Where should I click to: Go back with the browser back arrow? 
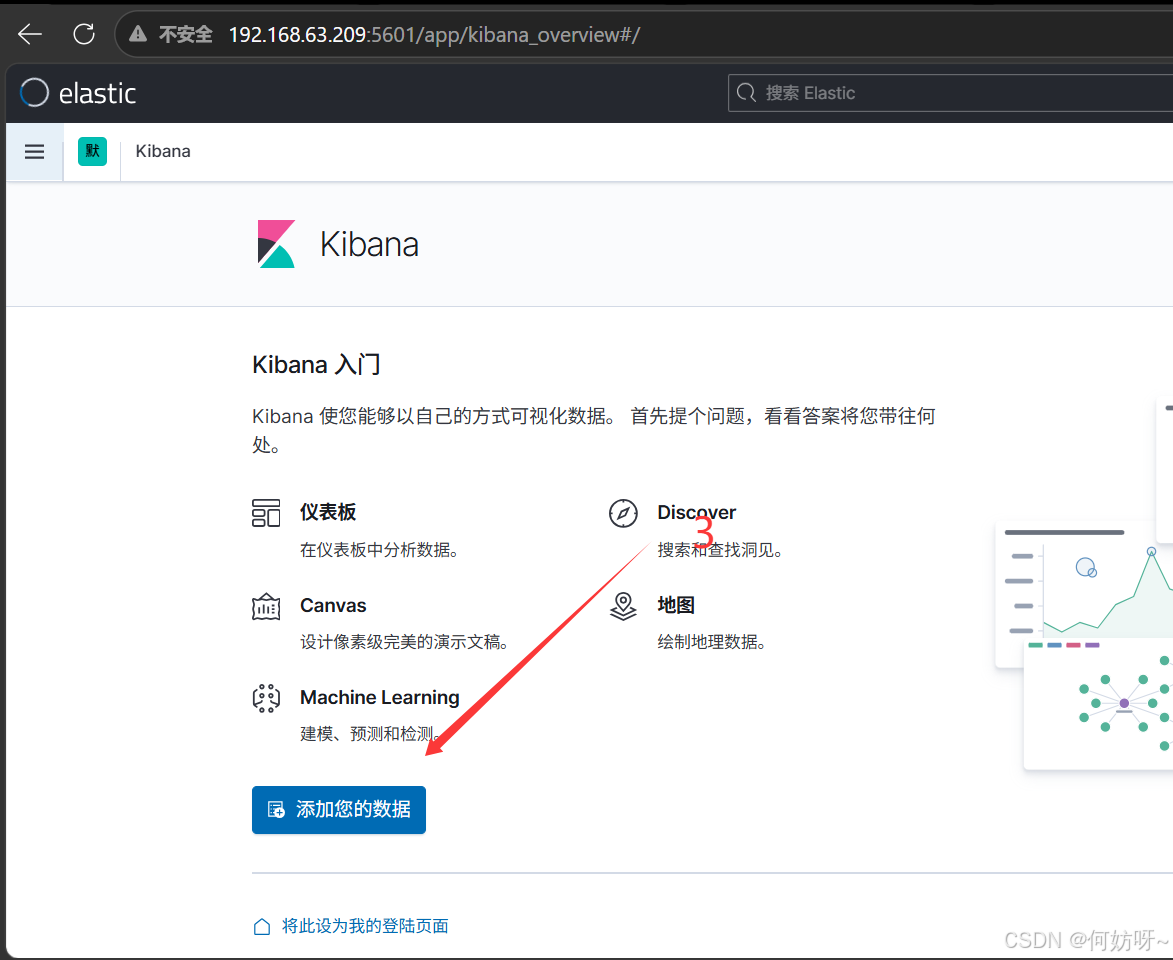click(30, 34)
